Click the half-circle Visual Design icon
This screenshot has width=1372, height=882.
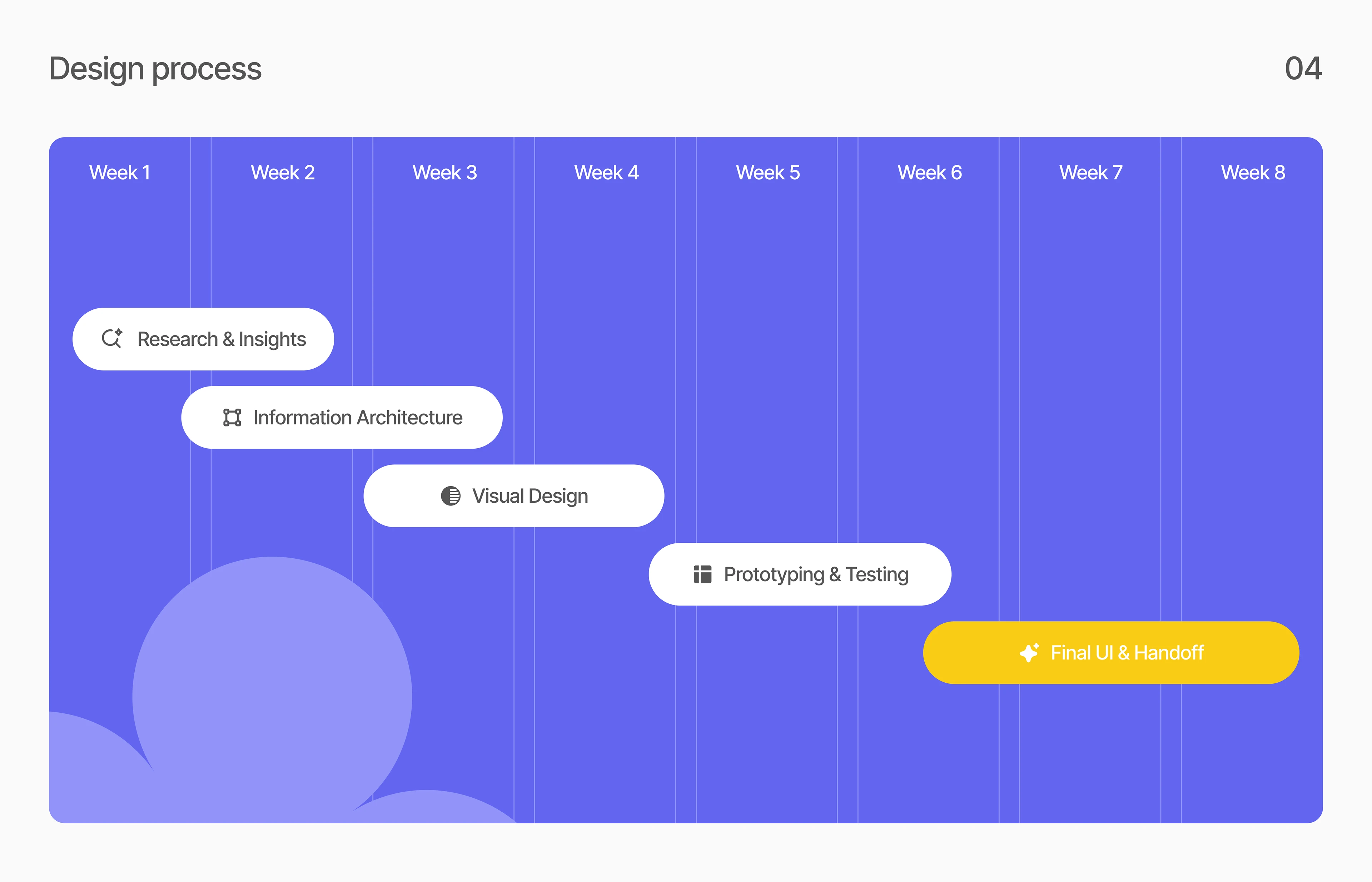(450, 496)
